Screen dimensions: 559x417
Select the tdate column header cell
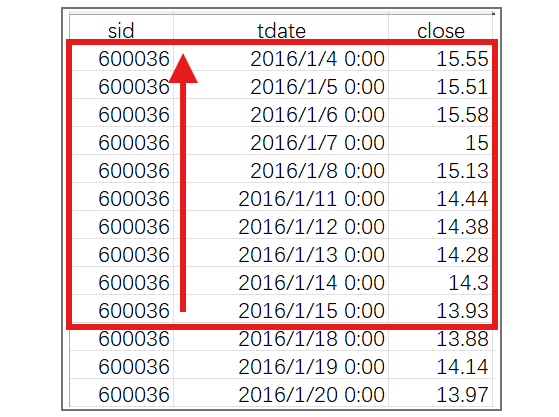(281, 29)
